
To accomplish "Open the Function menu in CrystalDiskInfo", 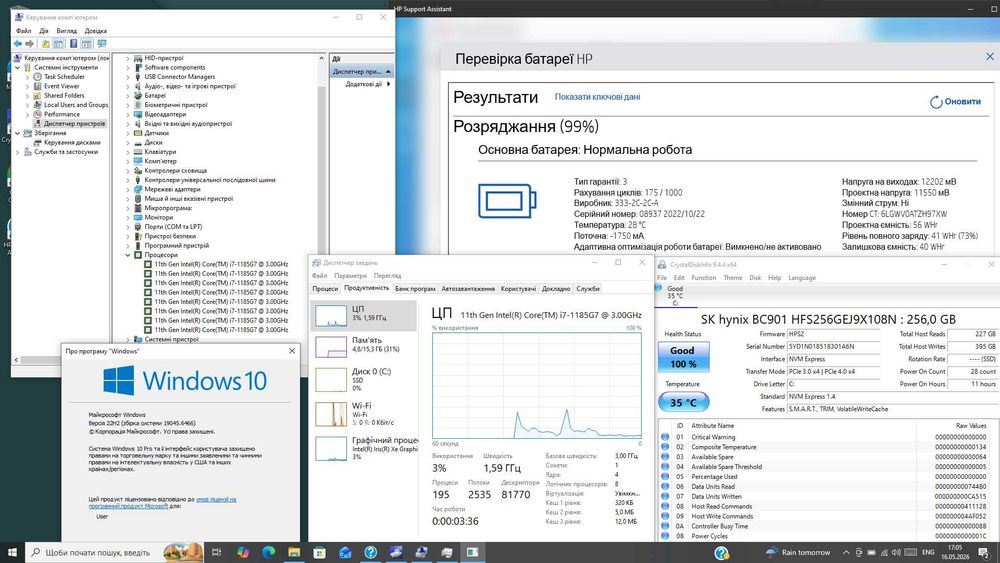I will 703,278.
